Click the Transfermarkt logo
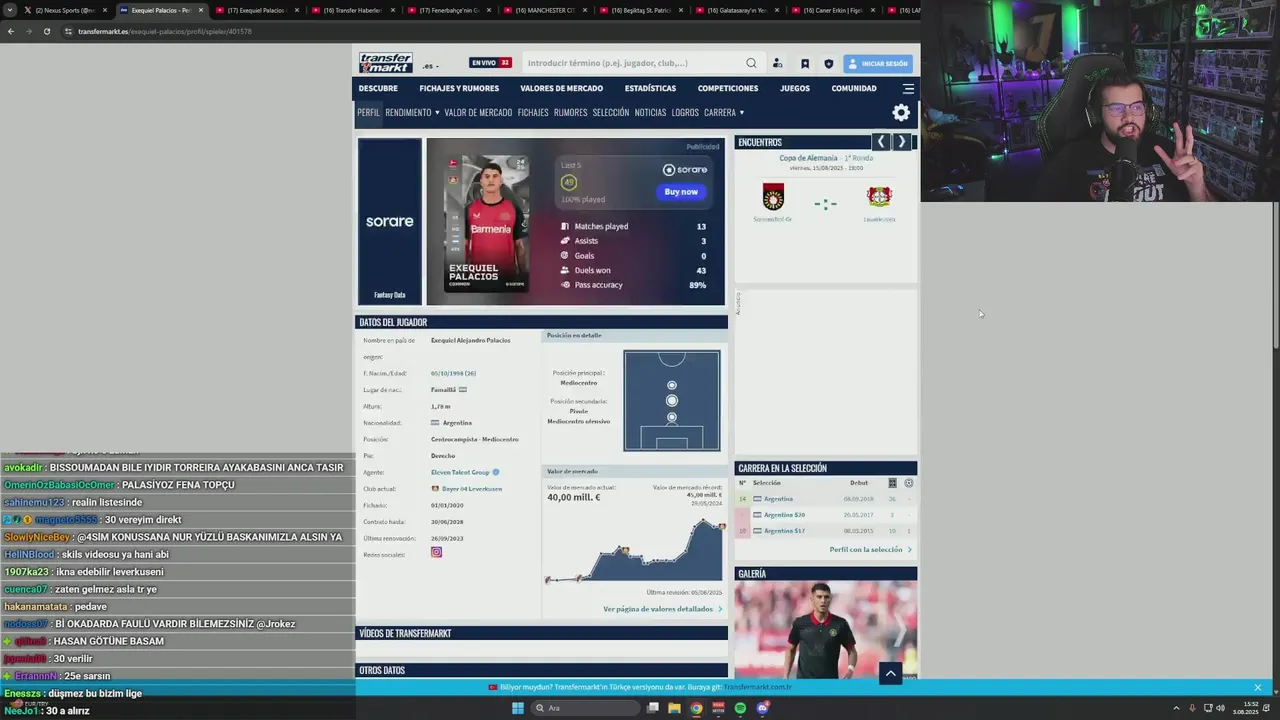Viewport: 1280px width, 720px height. coord(386,63)
